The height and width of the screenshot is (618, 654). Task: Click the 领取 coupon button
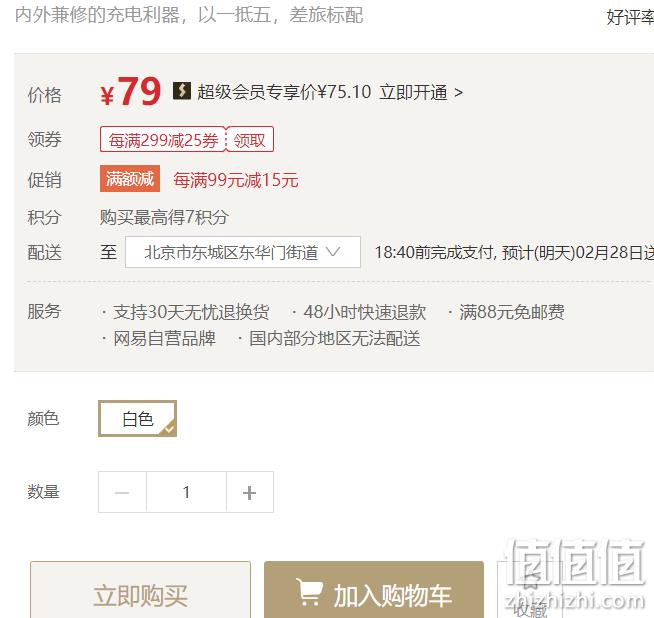tap(249, 140)
